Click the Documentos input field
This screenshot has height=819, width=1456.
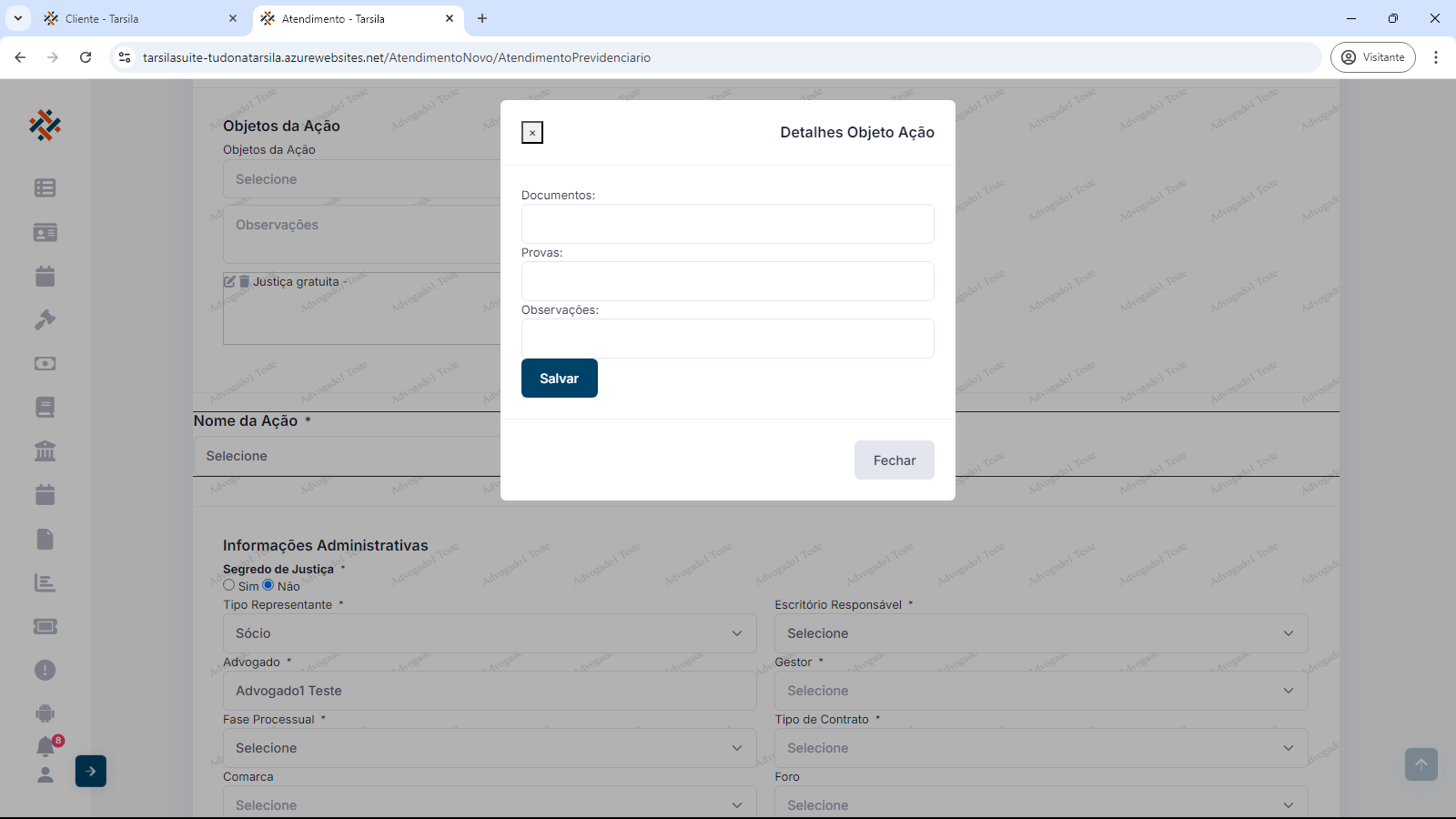(727, 224)
